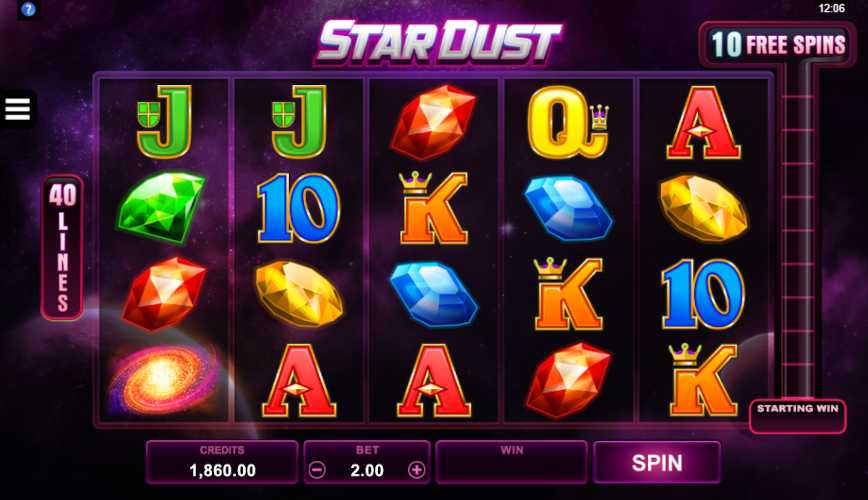Click the 10 Free Spins banner

pos(778,44)
